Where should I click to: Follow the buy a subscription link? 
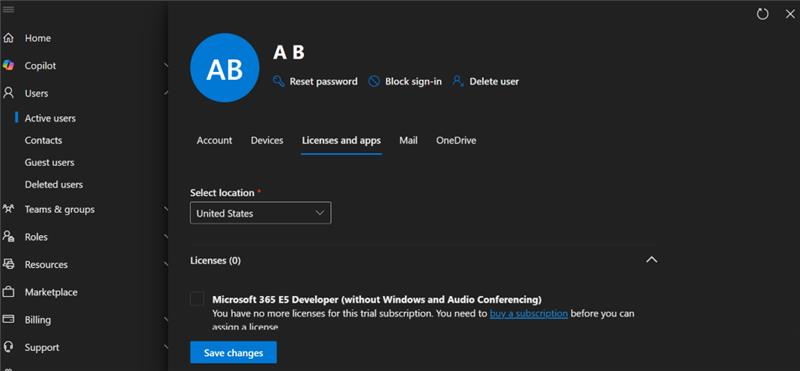coord(529,313)
